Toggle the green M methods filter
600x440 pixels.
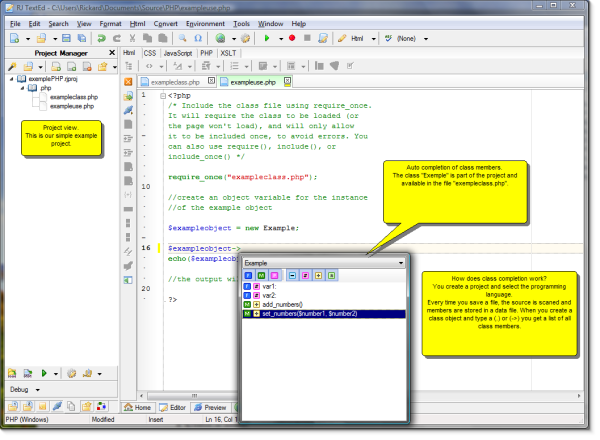(x=261, y=275)
